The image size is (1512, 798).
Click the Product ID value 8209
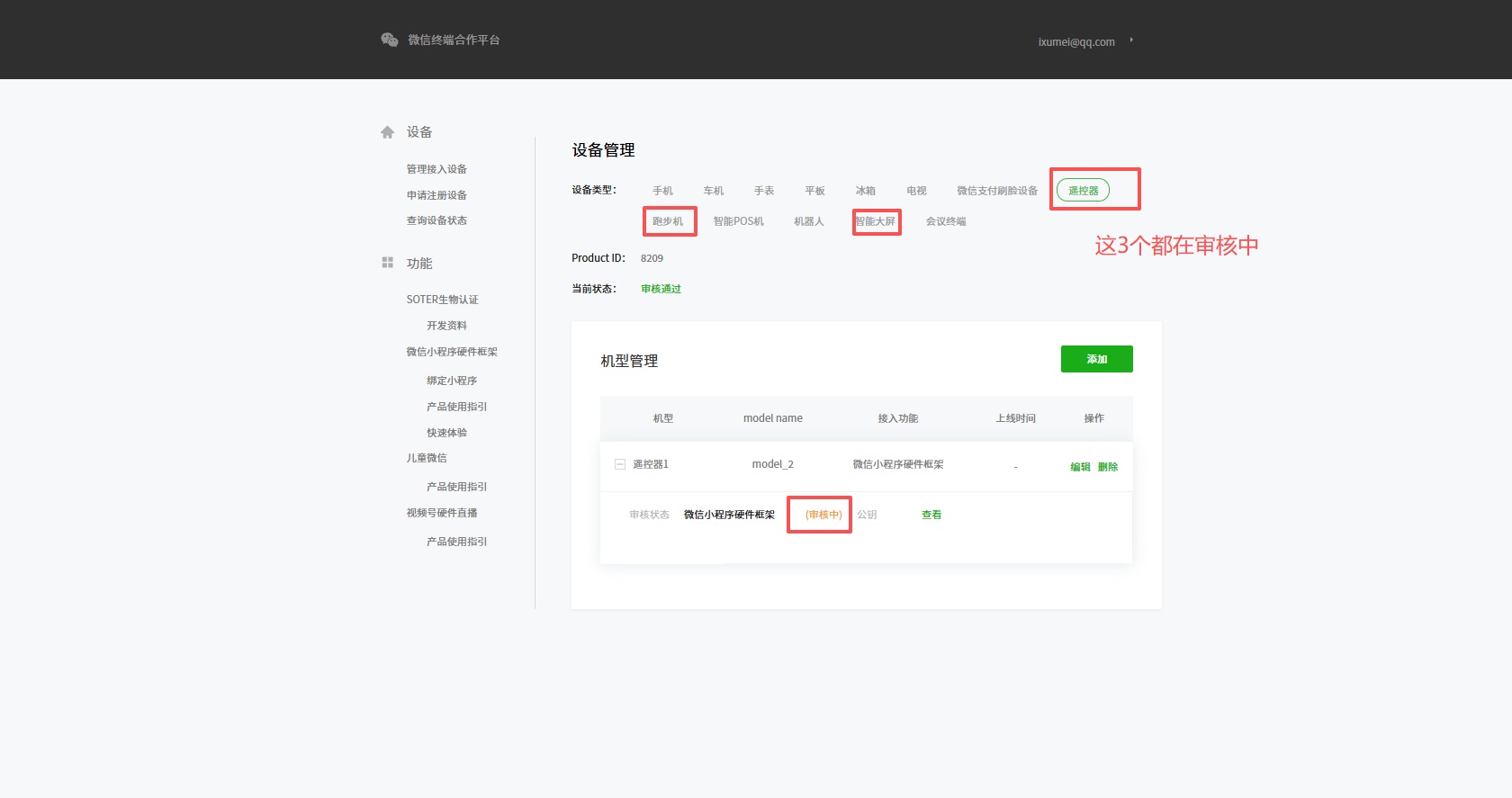(652, 258)
